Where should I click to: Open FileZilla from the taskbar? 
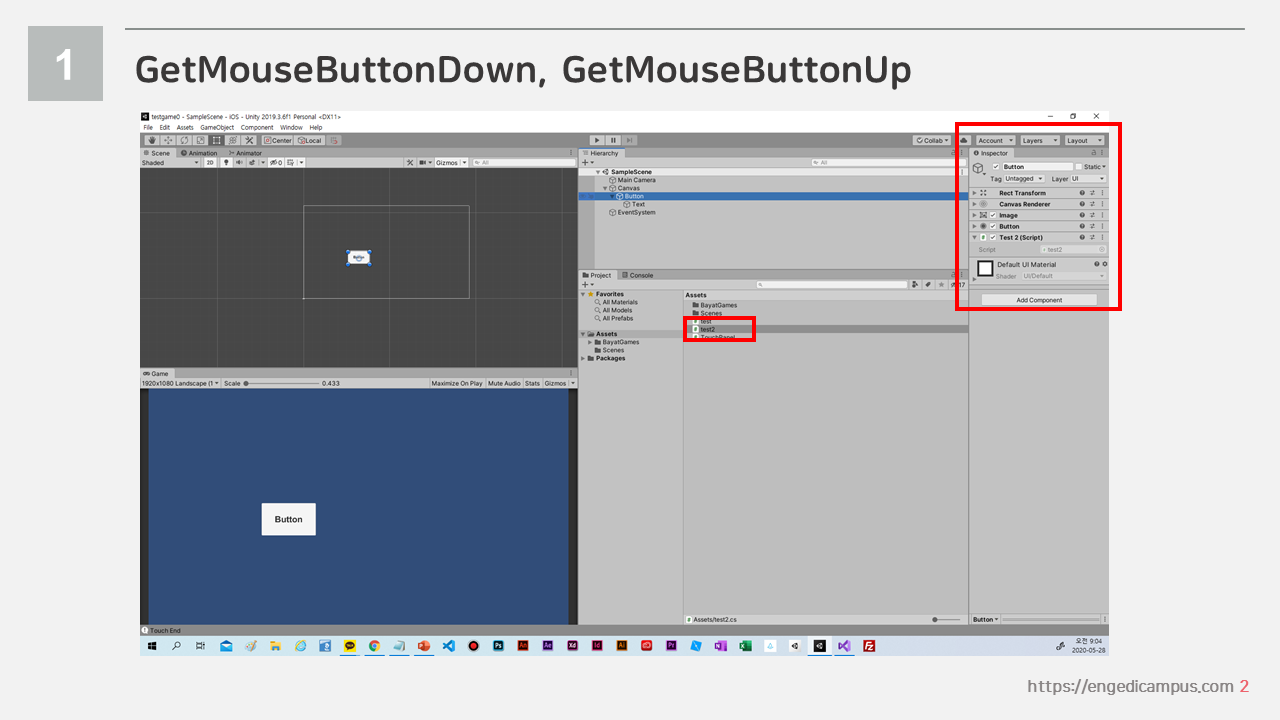[x=868, y=646]
